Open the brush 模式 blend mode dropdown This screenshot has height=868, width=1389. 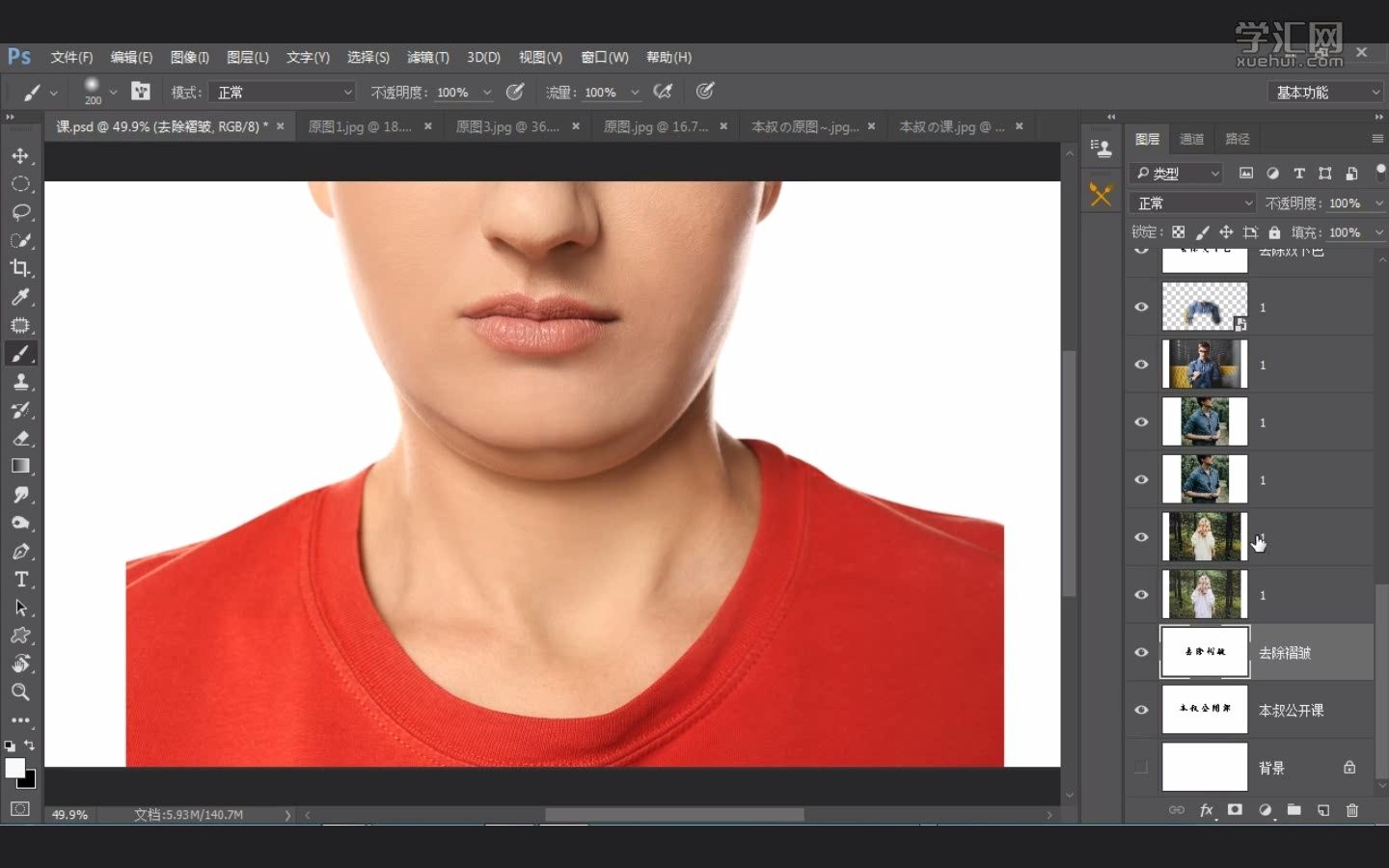click(x=282, y=93)
